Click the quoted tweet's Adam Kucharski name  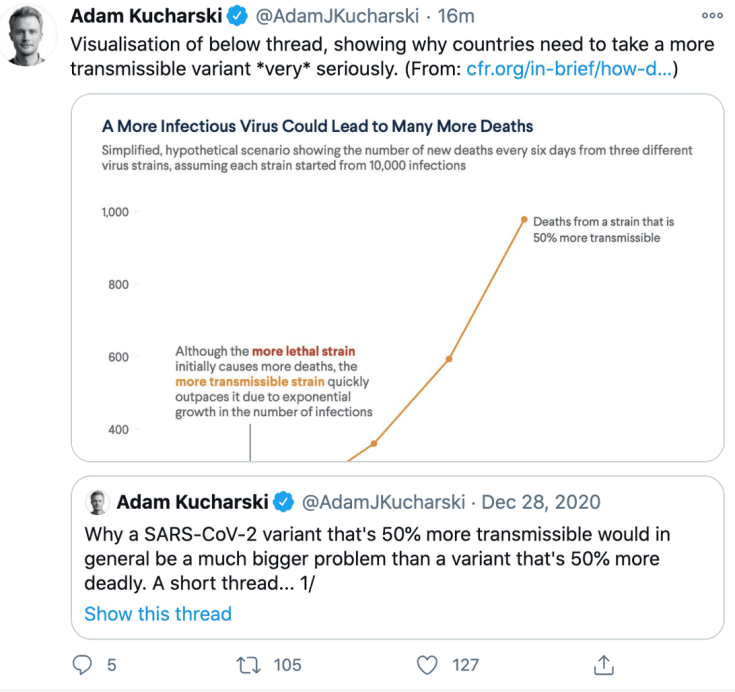194,501
